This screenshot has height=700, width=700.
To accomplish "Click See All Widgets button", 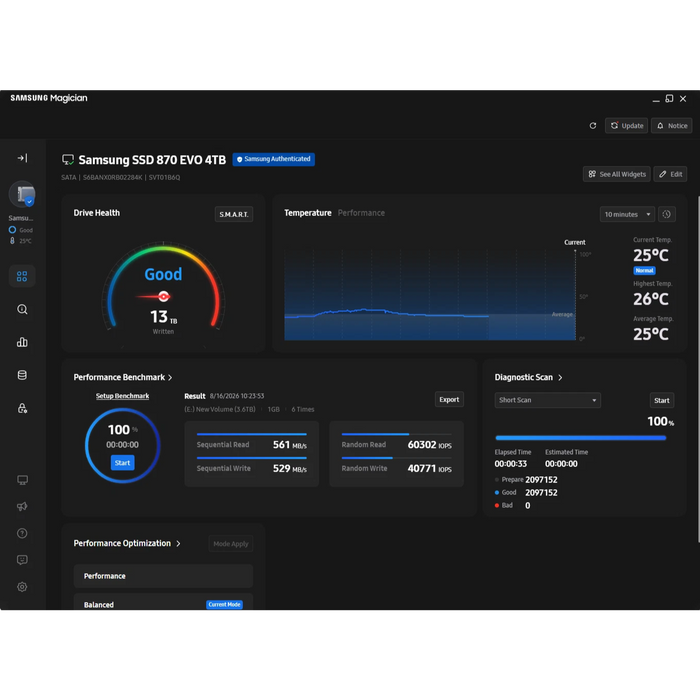I will coord(617,174).
